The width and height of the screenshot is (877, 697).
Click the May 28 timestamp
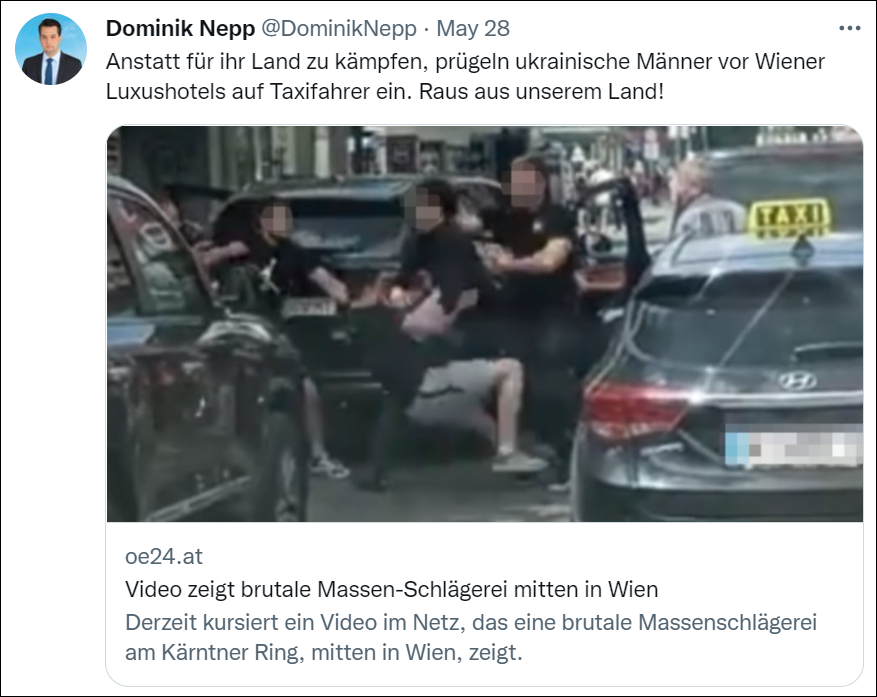[x=473, y=28]
